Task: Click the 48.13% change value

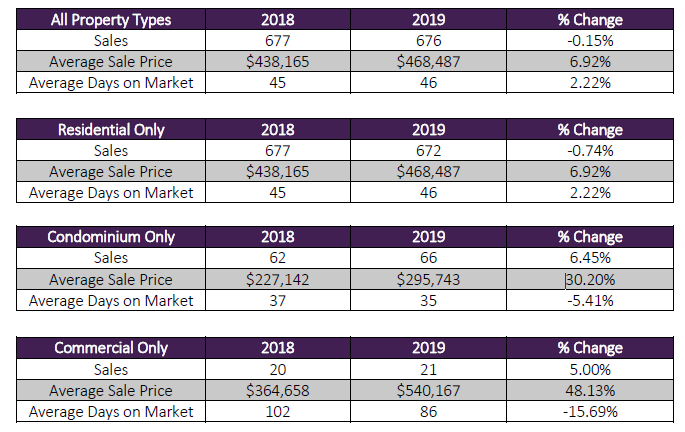Action: pos(589,390)
